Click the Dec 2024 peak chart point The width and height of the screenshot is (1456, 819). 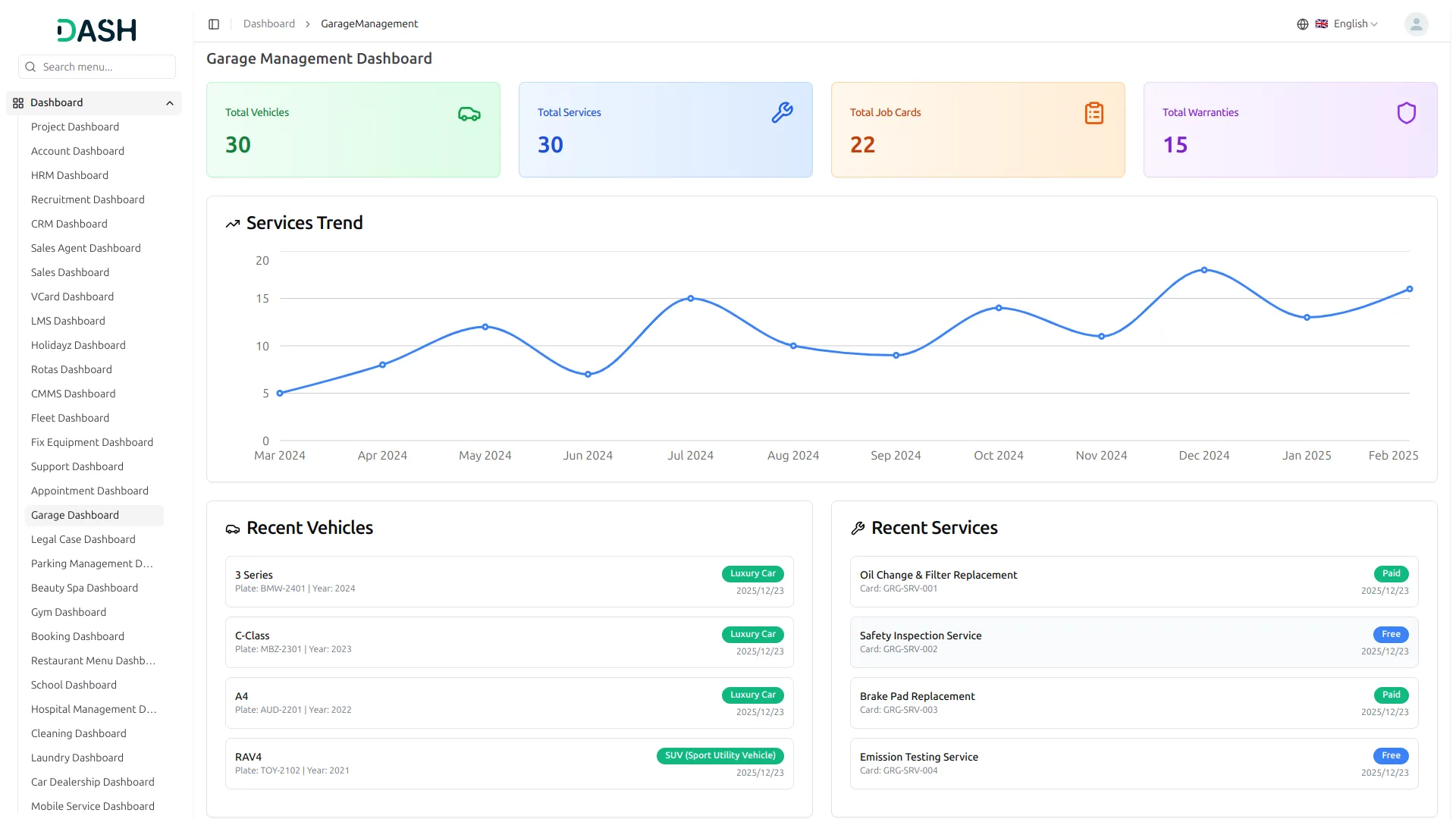(1203, 270)
